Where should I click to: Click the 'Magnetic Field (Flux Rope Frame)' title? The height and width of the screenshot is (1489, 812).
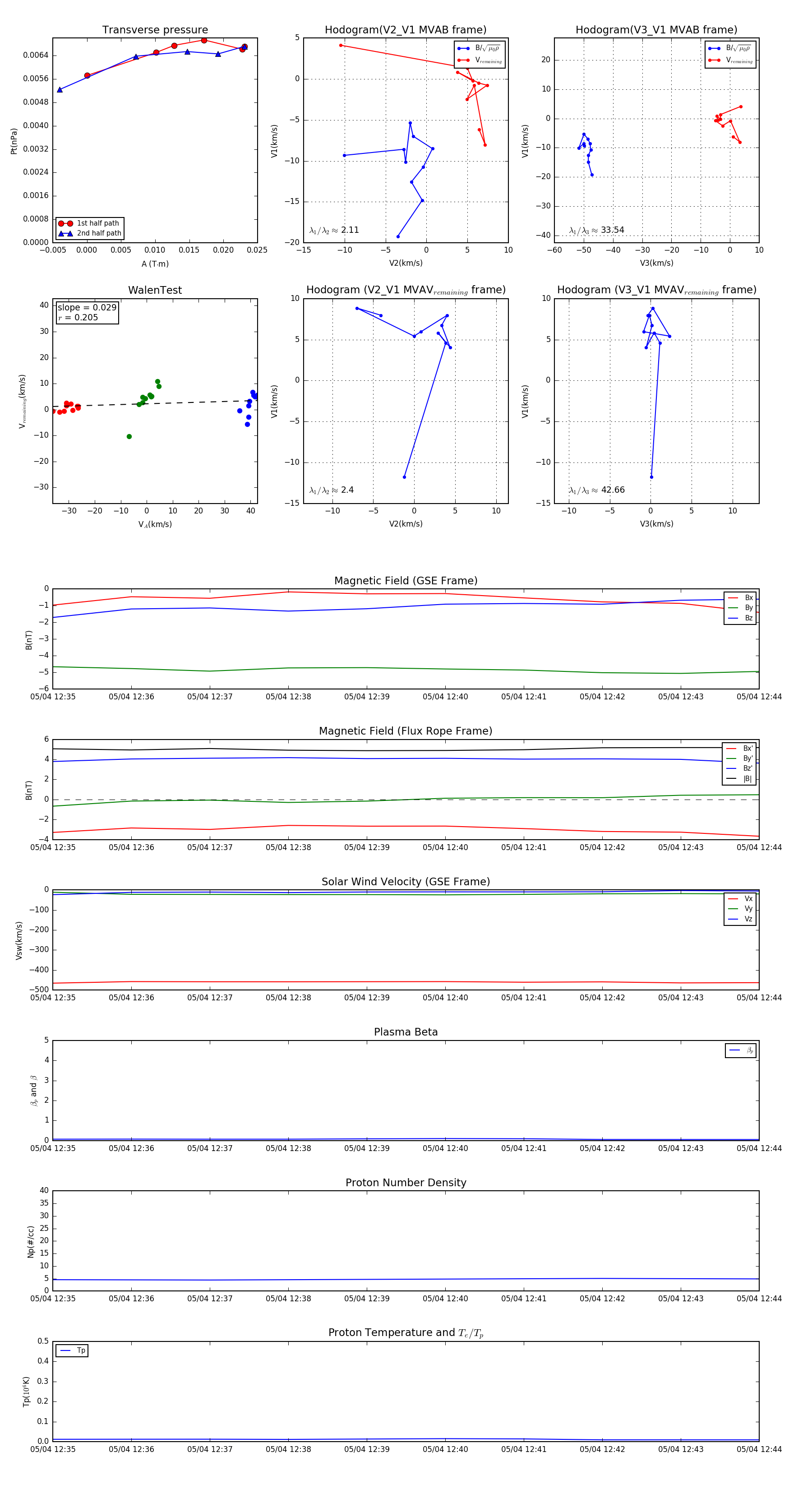[406, 731]
